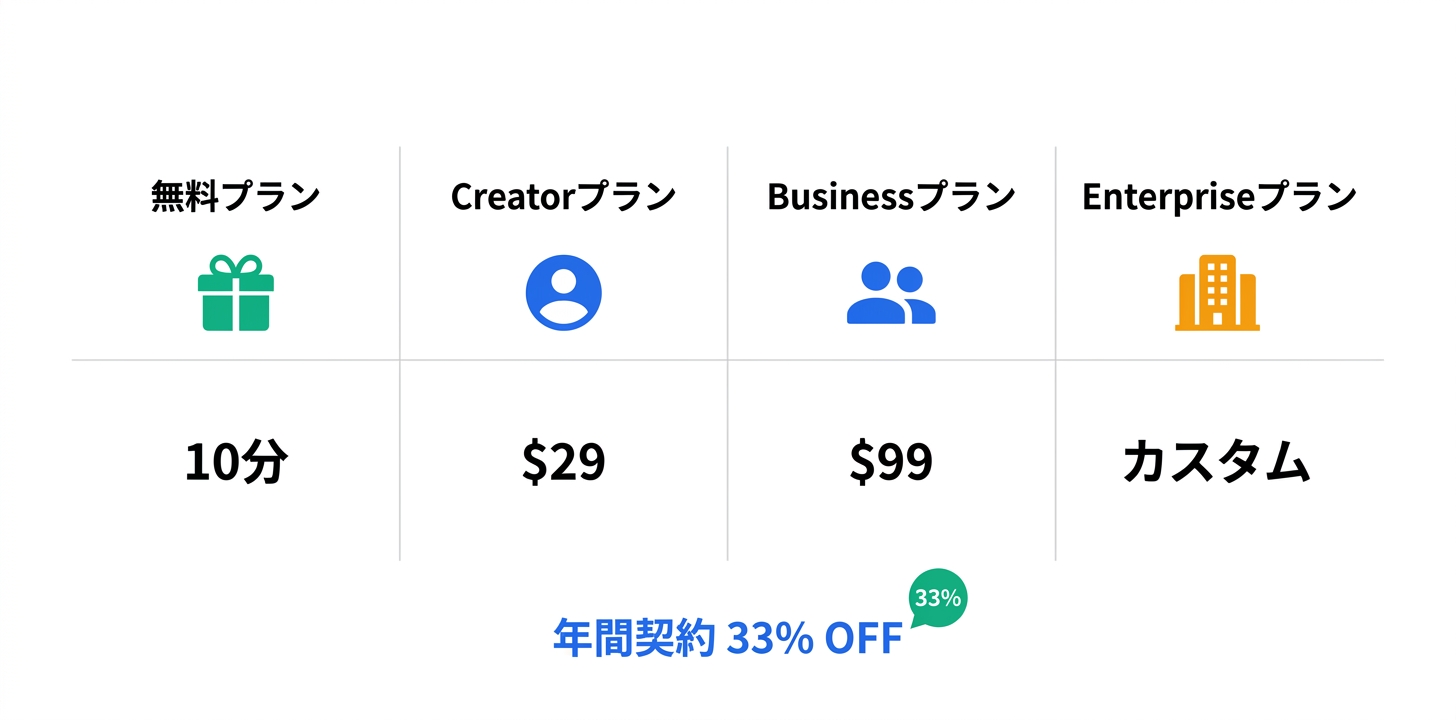Open the 年間契約 33% OFF link
Image resolution: width=1456 pixels, height=720 pixels.
[727, 639]
